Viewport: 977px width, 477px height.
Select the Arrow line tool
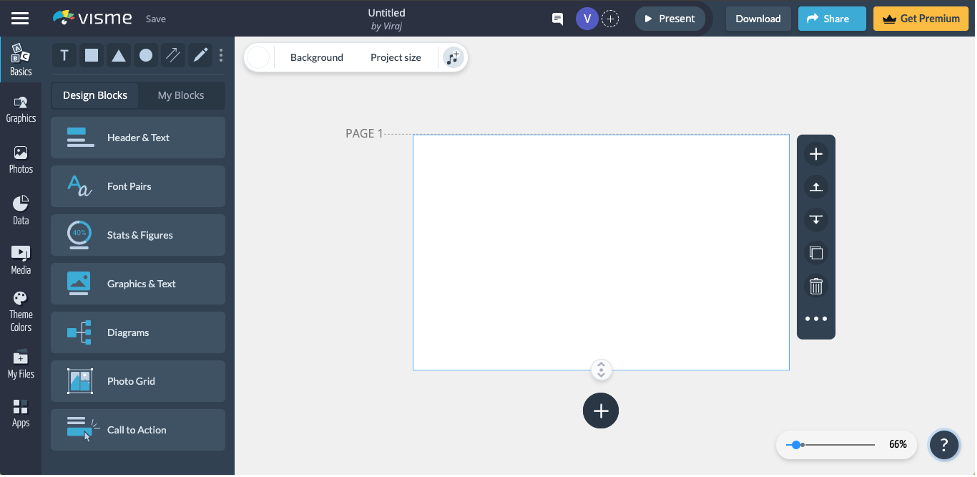173,55
